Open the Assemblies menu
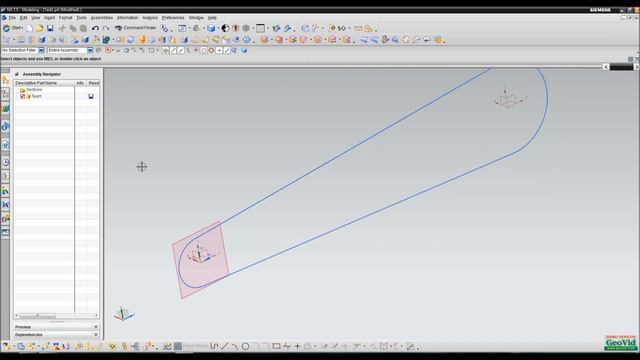Screen dimensions: 640x360 (x=102, y=18)
